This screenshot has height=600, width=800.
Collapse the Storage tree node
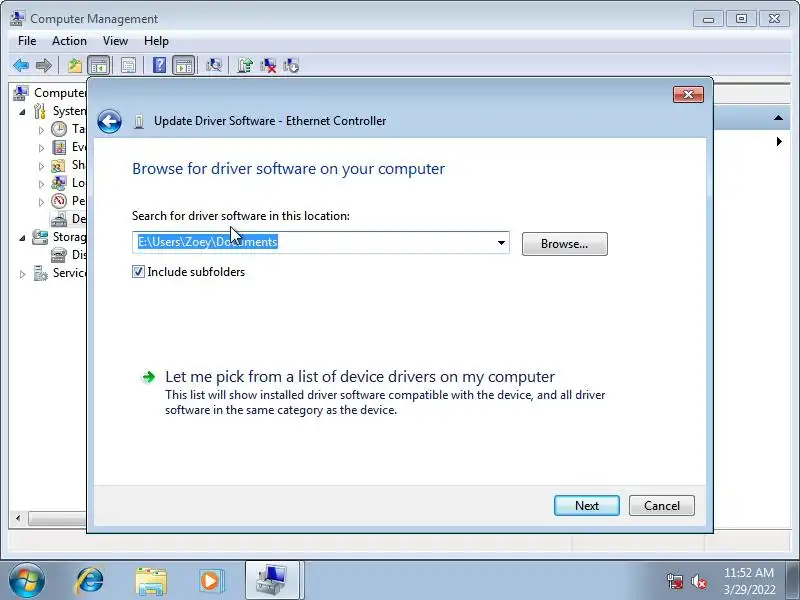[x=22, y=237]
